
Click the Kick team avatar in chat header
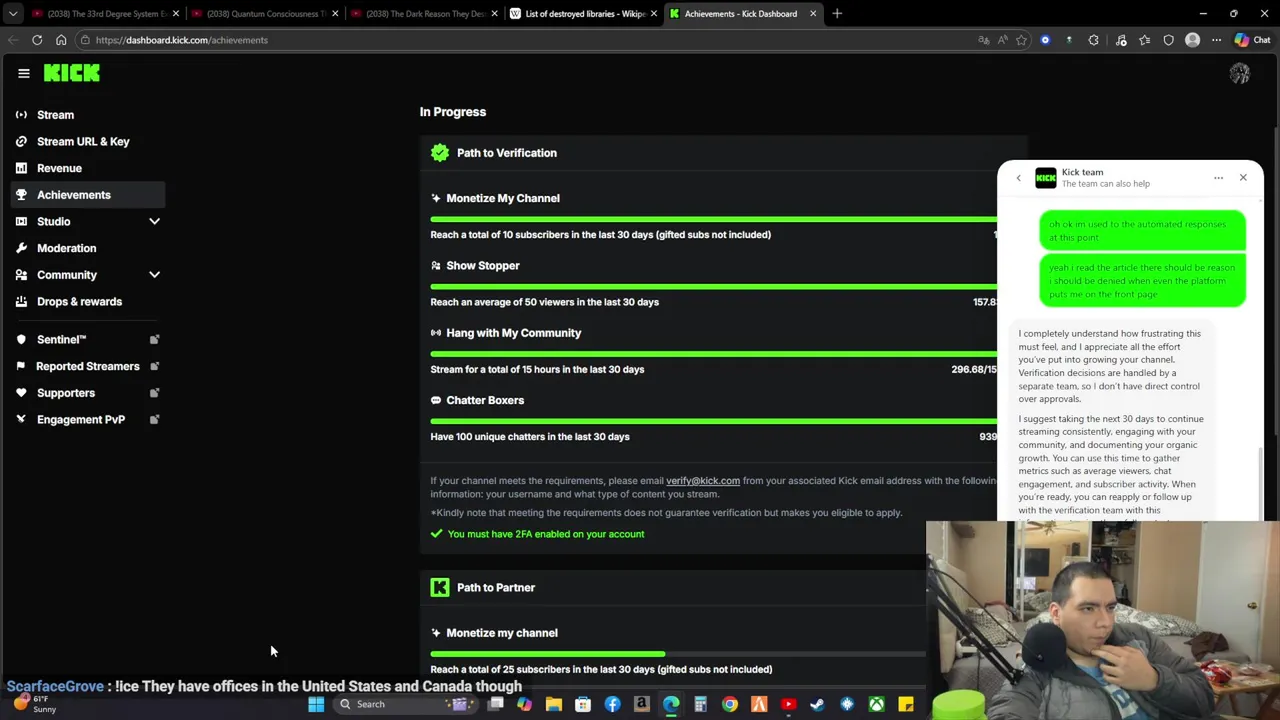click(1046, 178)
